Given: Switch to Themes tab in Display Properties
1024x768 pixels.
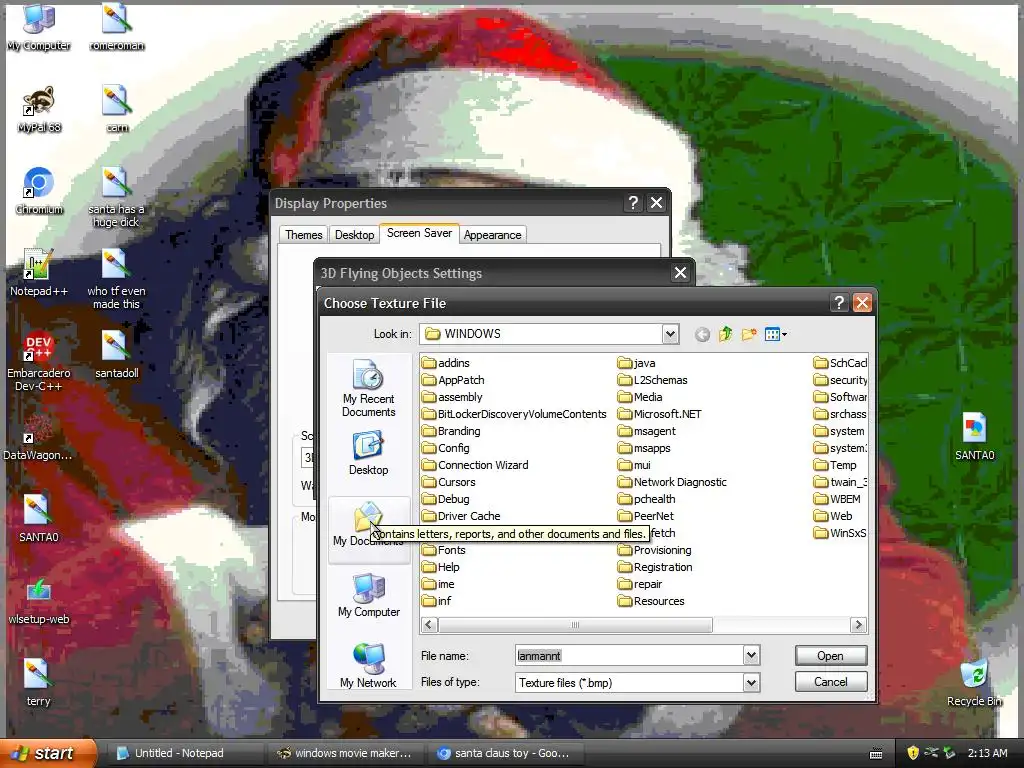Looking at the screenshot, I should 304,235.
